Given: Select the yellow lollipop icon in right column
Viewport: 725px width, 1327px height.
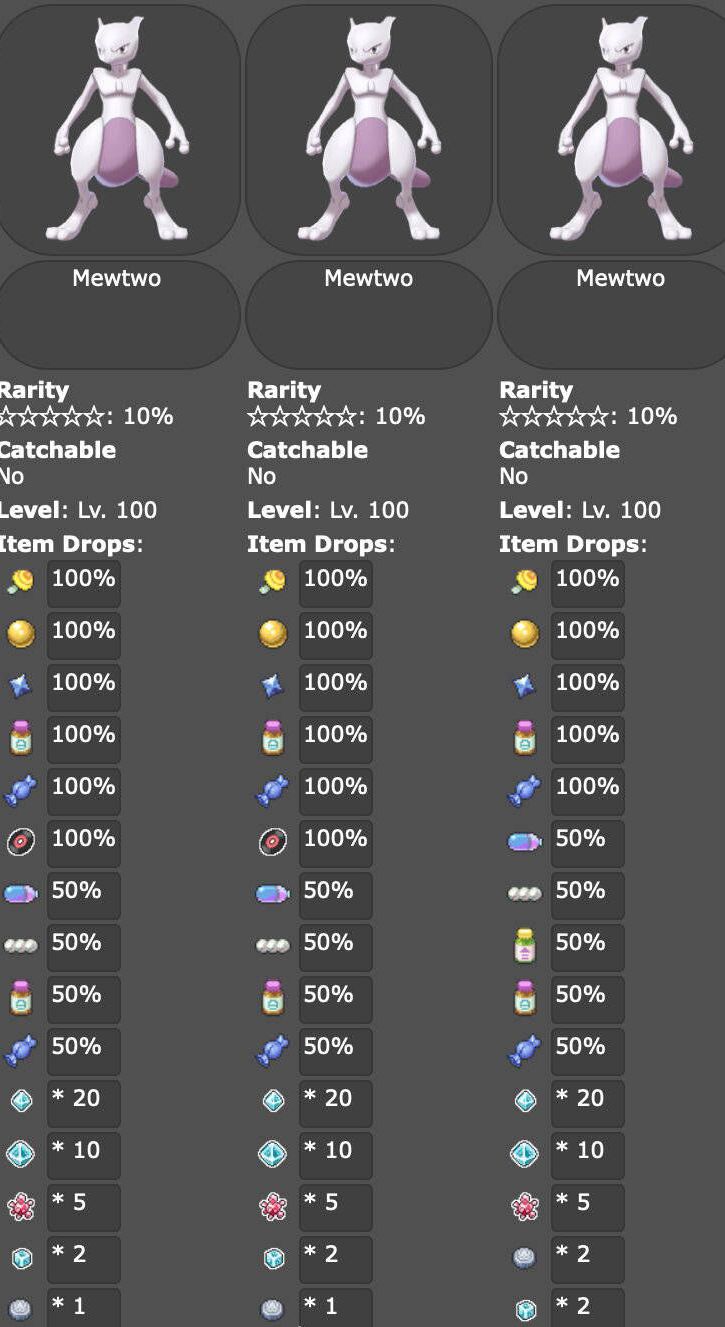Looking at the screenshot, I should 524,580.
